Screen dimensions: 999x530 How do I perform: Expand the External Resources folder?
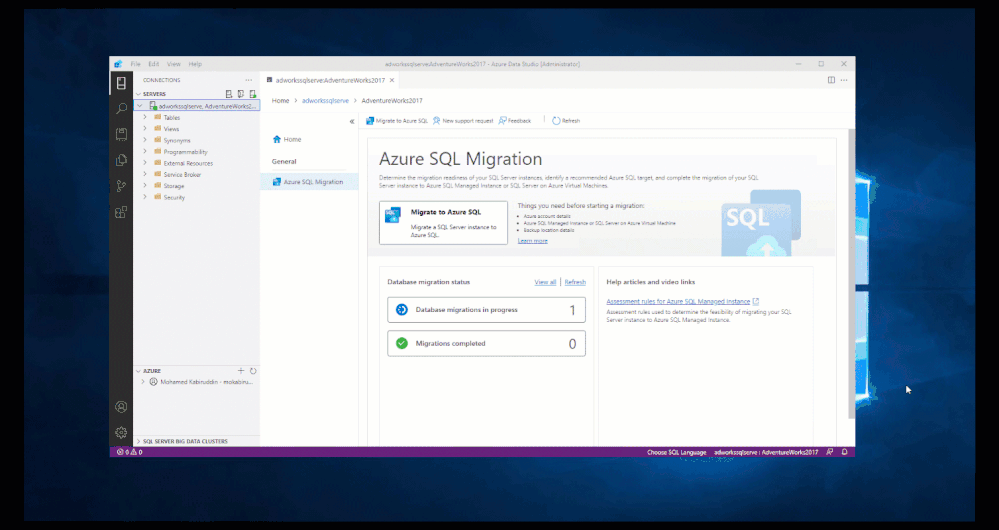(x=145, y=163)
